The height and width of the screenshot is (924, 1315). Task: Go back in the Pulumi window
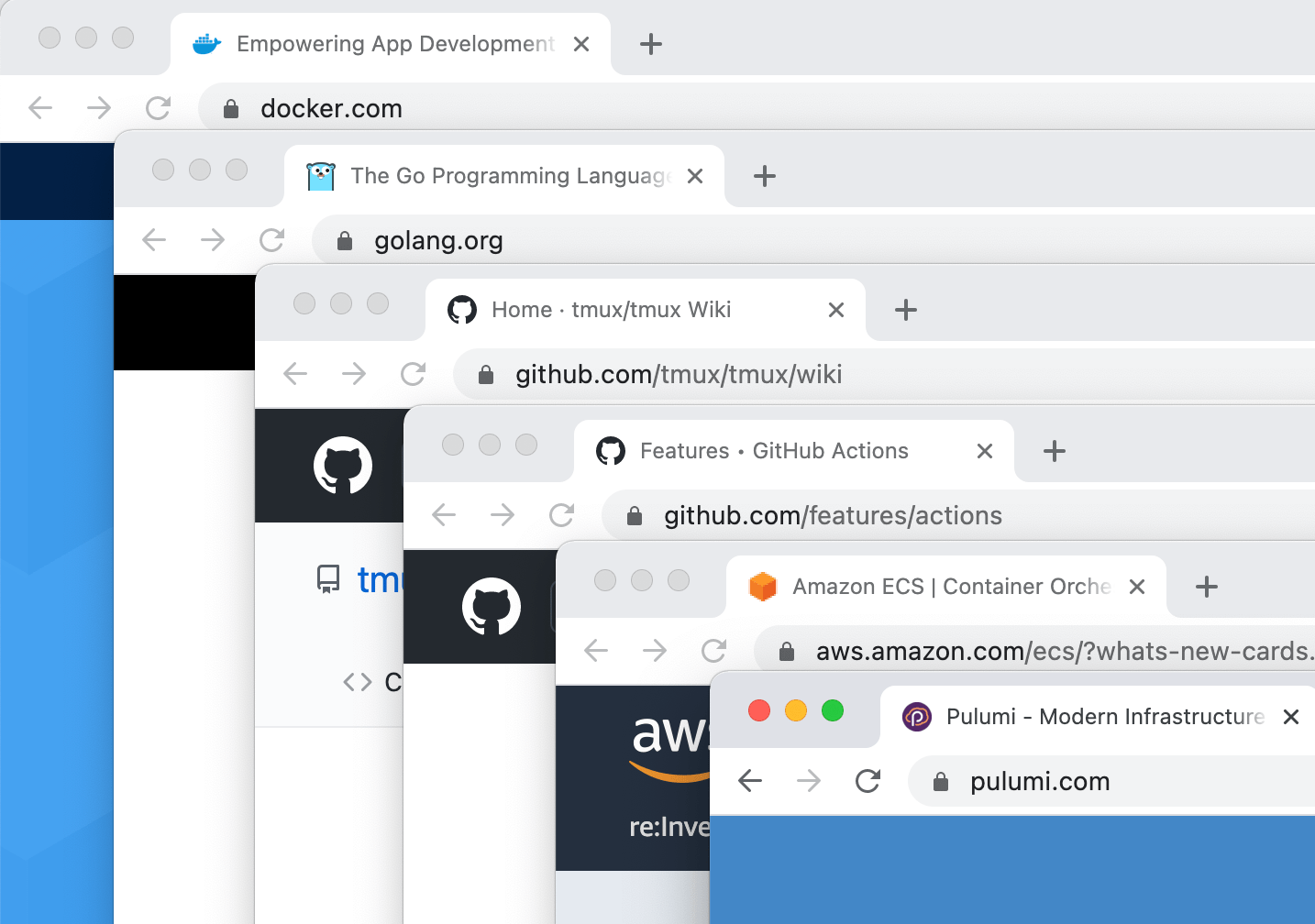coord(750,781)
